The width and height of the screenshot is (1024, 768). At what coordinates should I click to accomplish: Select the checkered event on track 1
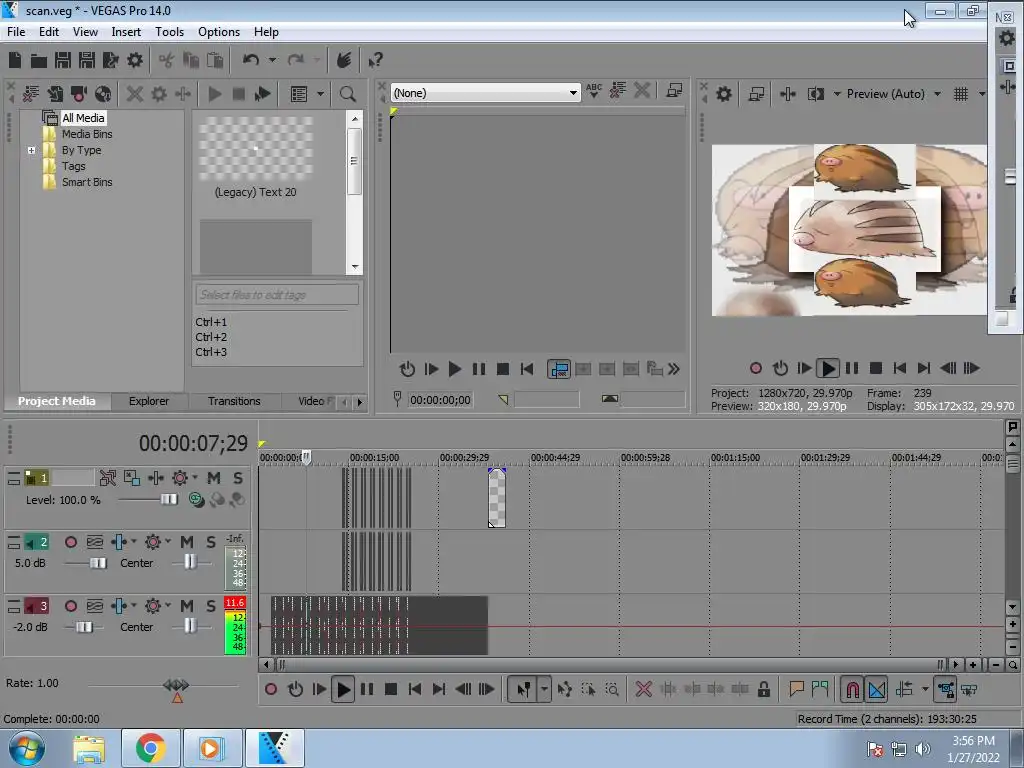coord(497,498)
